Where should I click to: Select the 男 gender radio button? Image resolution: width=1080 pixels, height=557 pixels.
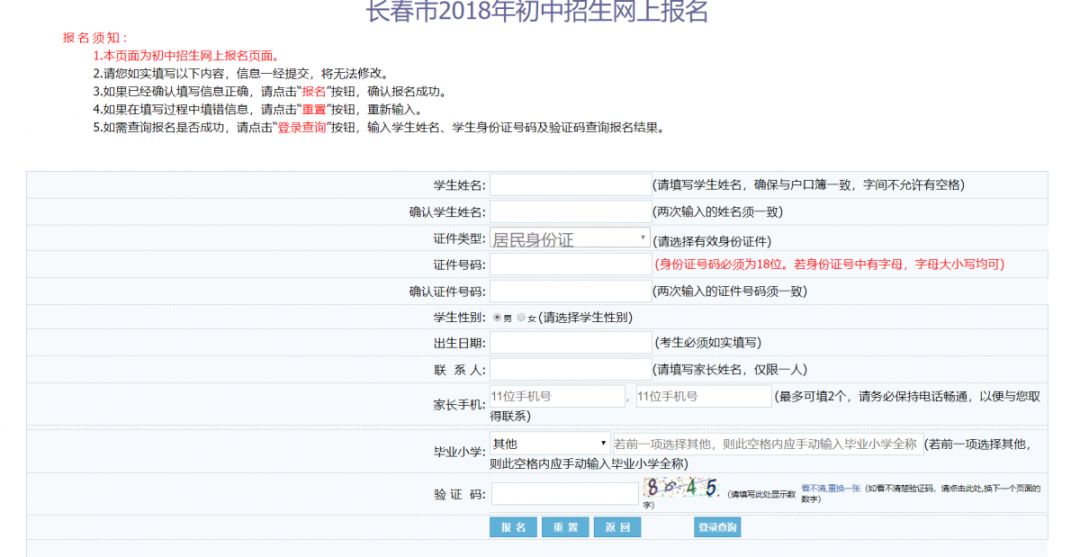coord(497,317)
